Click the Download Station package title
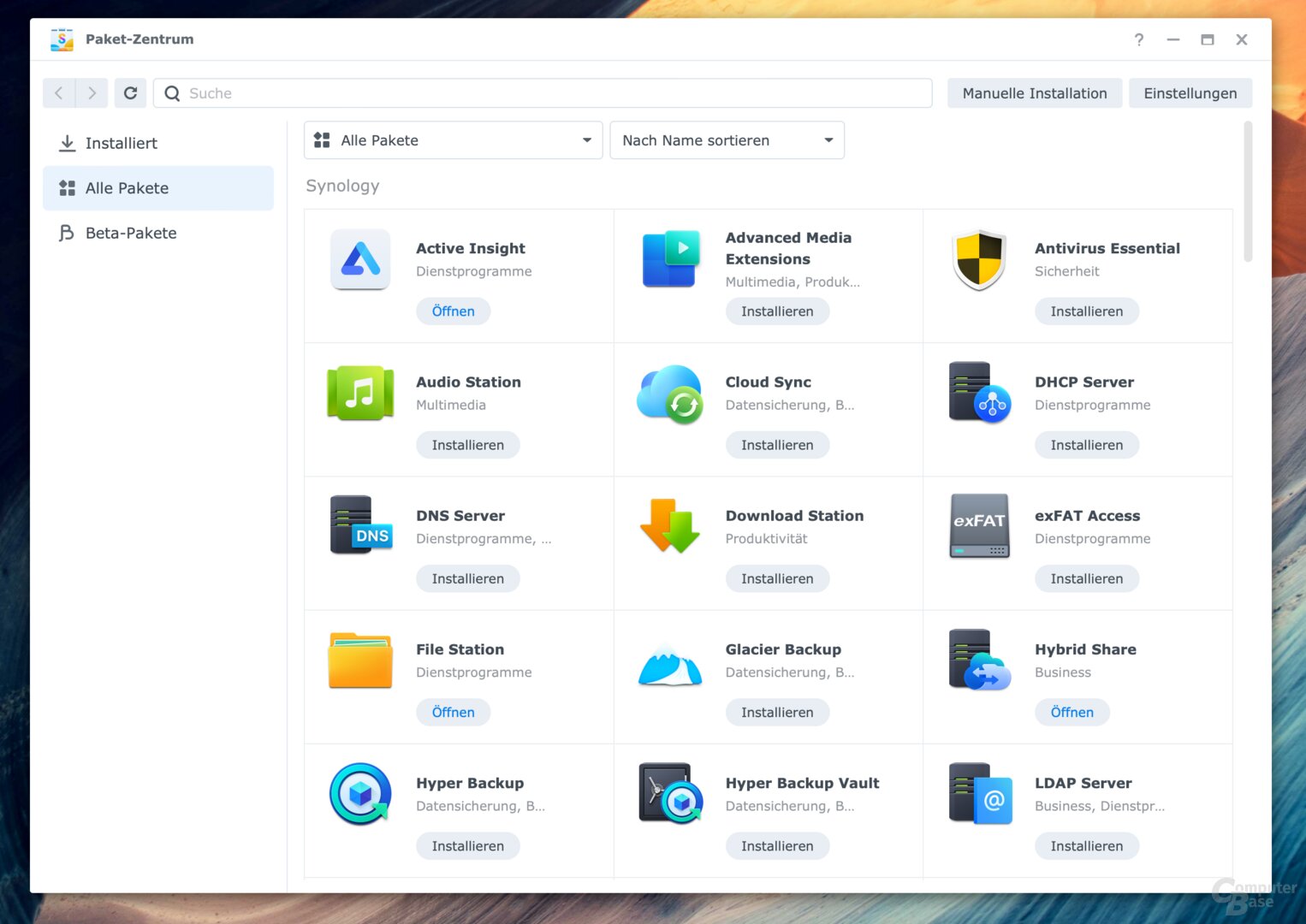 [x=794, y=516]
